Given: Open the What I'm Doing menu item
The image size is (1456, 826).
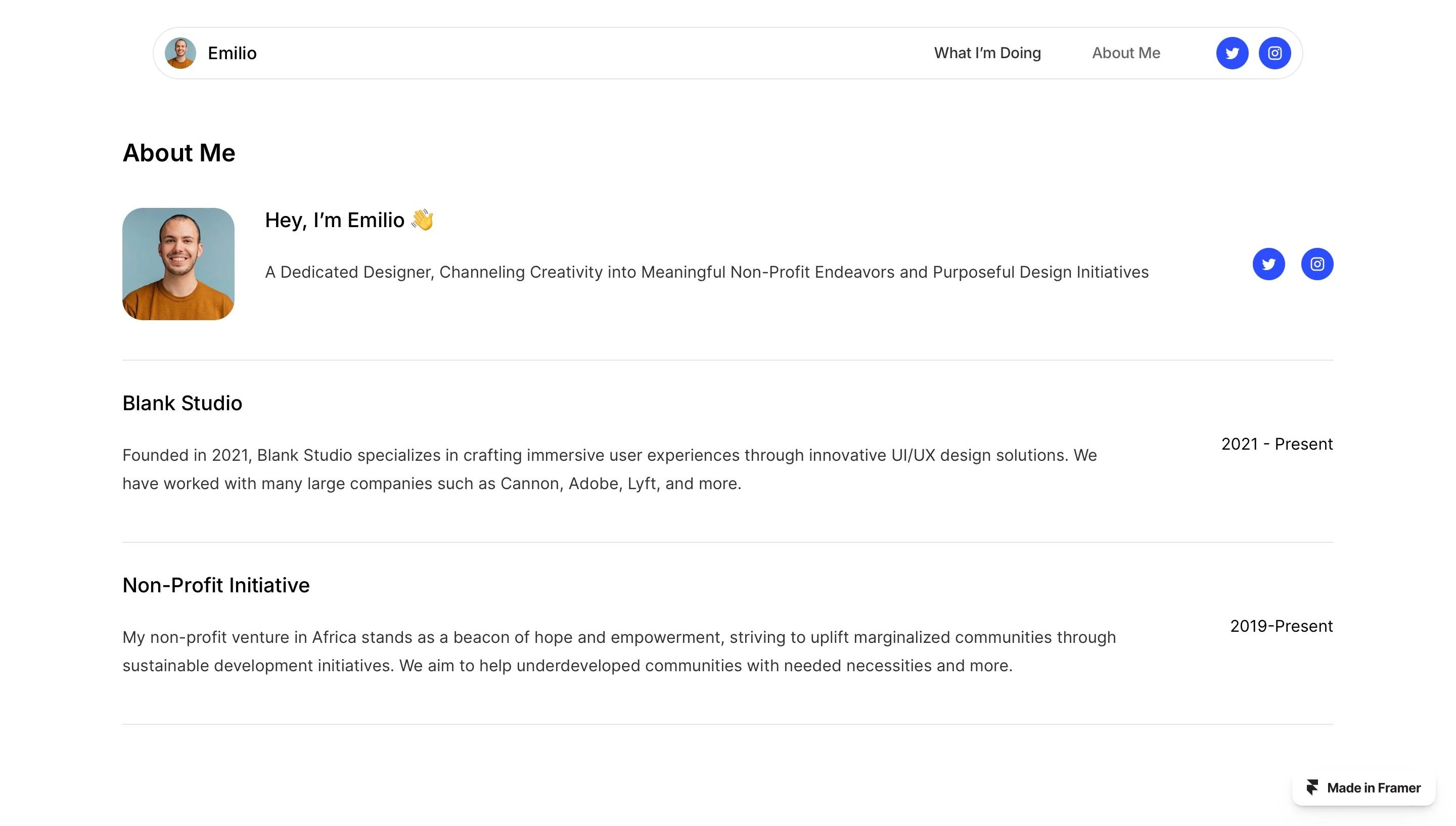Looking at the screenshot, I should [x=987, y=53].
